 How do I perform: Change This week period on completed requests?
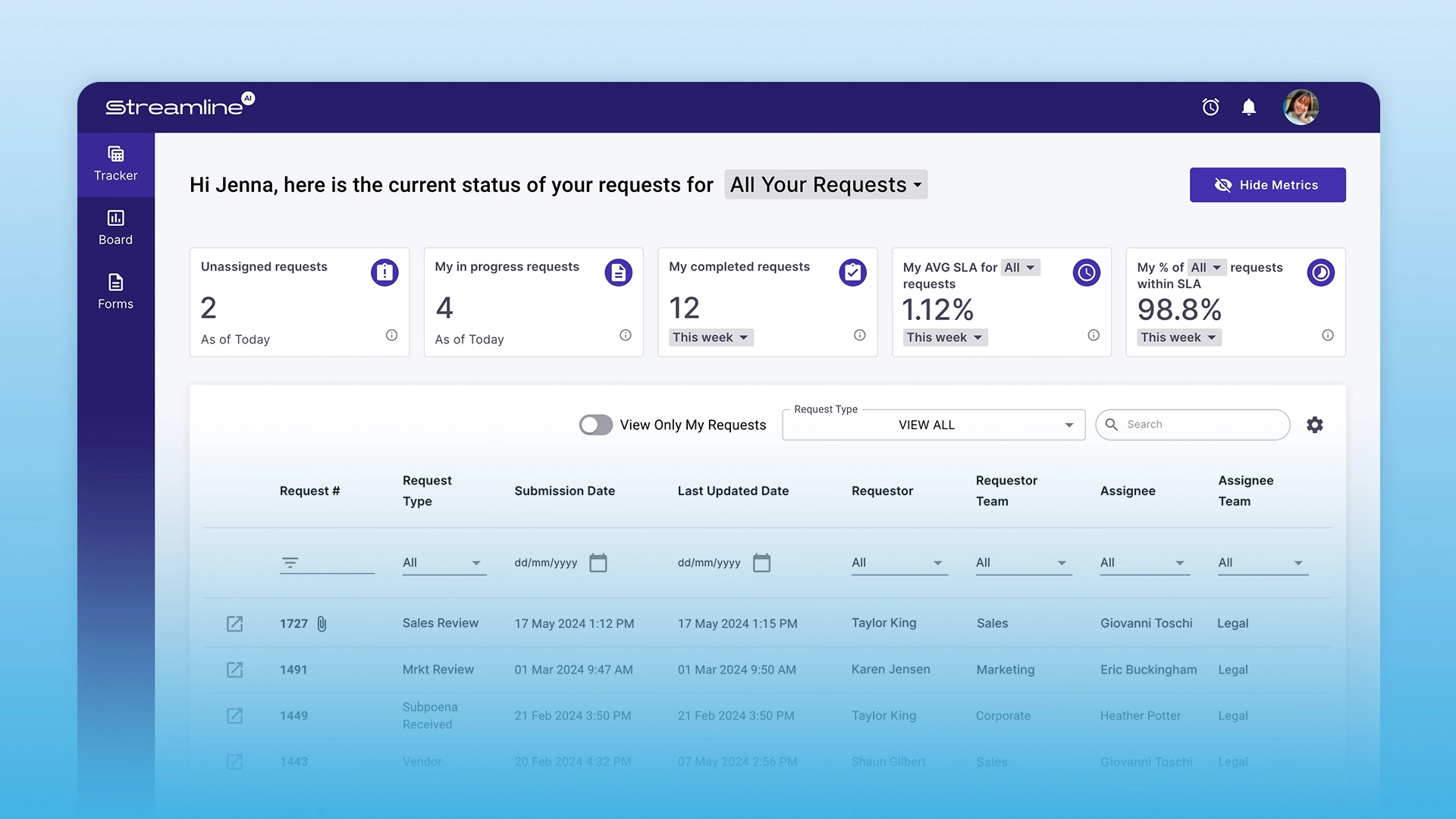pos(711,337)
